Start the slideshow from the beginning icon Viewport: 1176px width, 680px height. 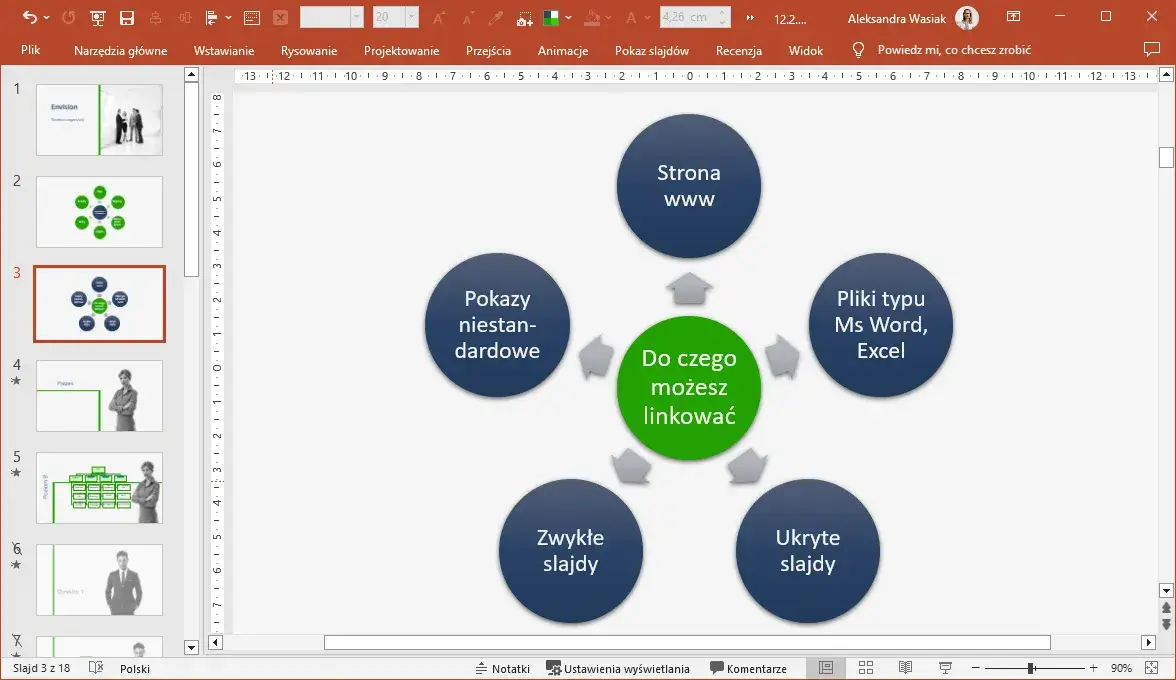pos(96,17)
